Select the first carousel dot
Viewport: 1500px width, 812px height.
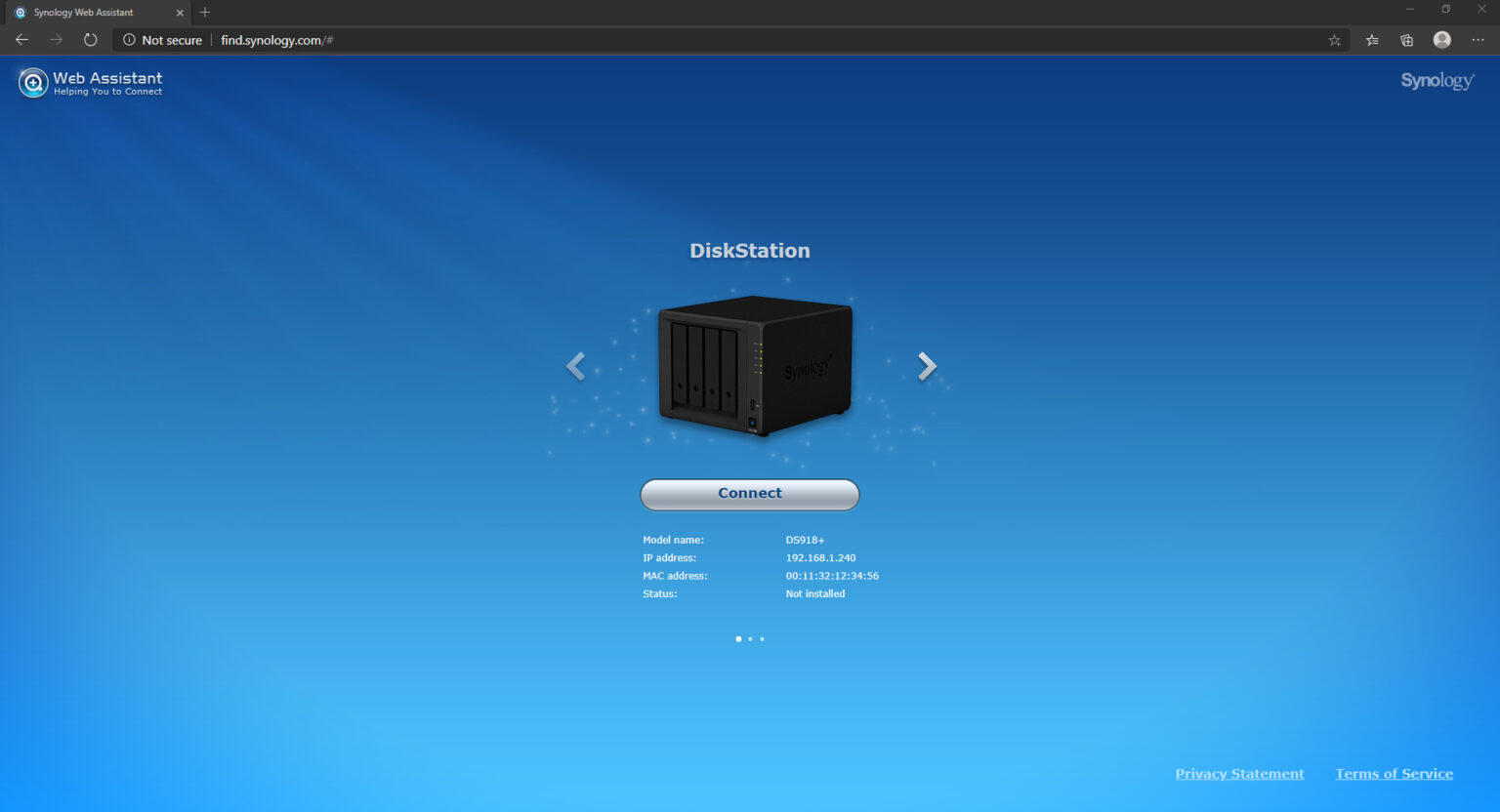(x=738, y=638)
